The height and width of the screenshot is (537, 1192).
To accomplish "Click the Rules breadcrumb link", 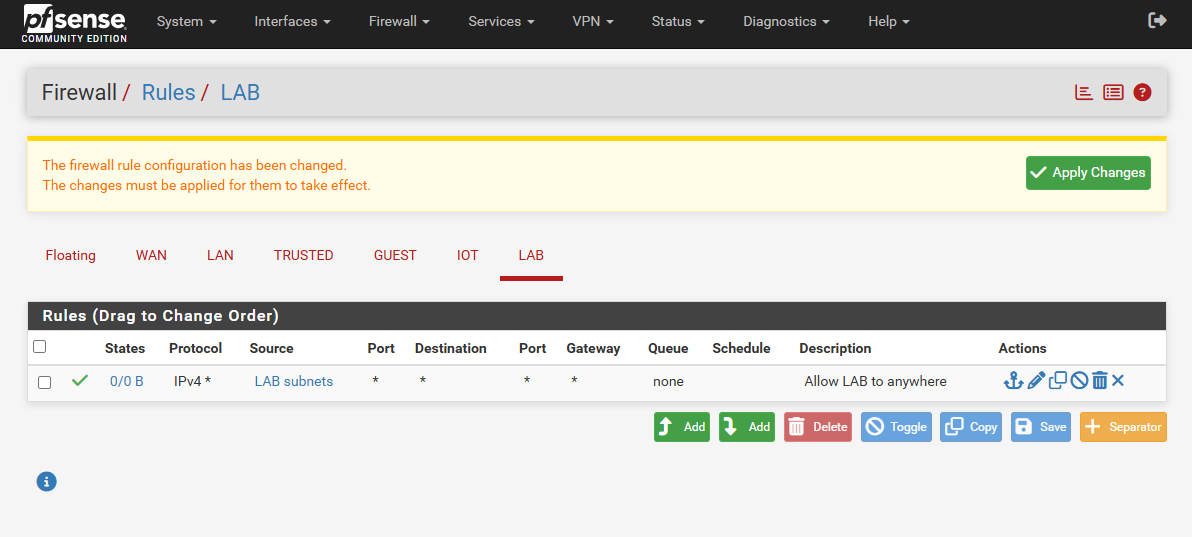I will 169,93.
